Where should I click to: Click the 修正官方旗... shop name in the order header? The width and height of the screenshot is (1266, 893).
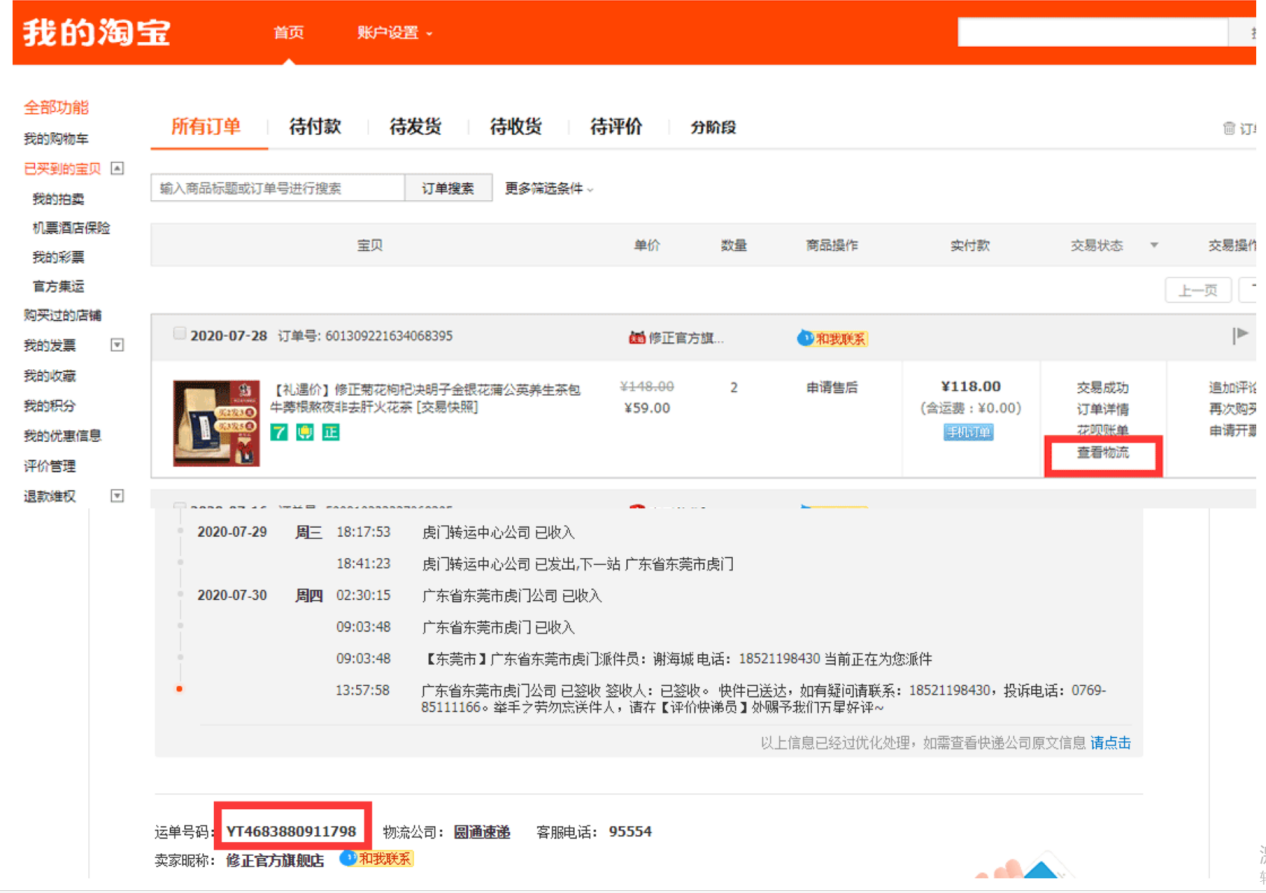(x=686, y=338)
